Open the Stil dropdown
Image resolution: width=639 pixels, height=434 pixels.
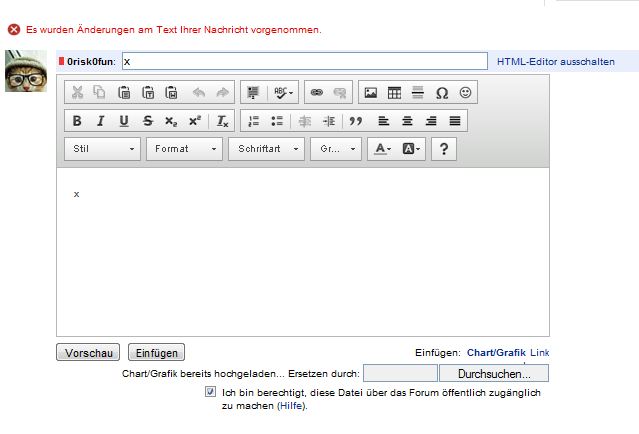tap(102, 149)
